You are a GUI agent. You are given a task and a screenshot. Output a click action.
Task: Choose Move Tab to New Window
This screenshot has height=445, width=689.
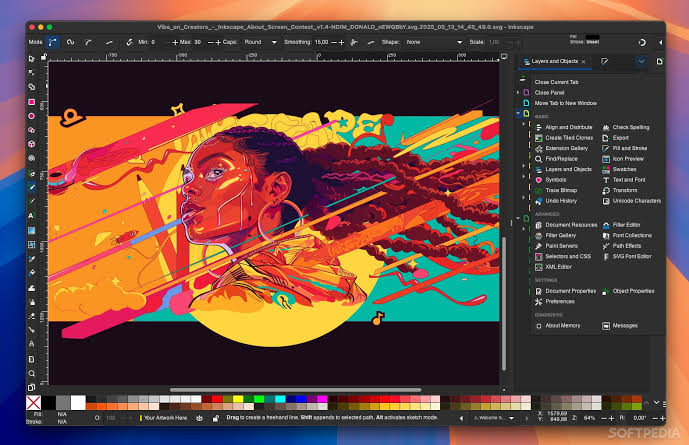pos(566,103)
